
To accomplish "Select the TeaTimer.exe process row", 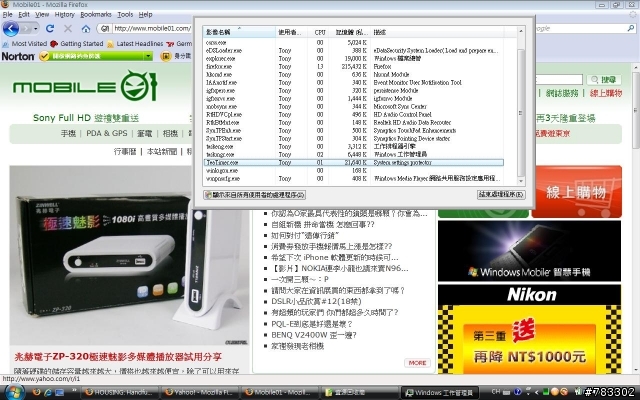I will 353,162.
